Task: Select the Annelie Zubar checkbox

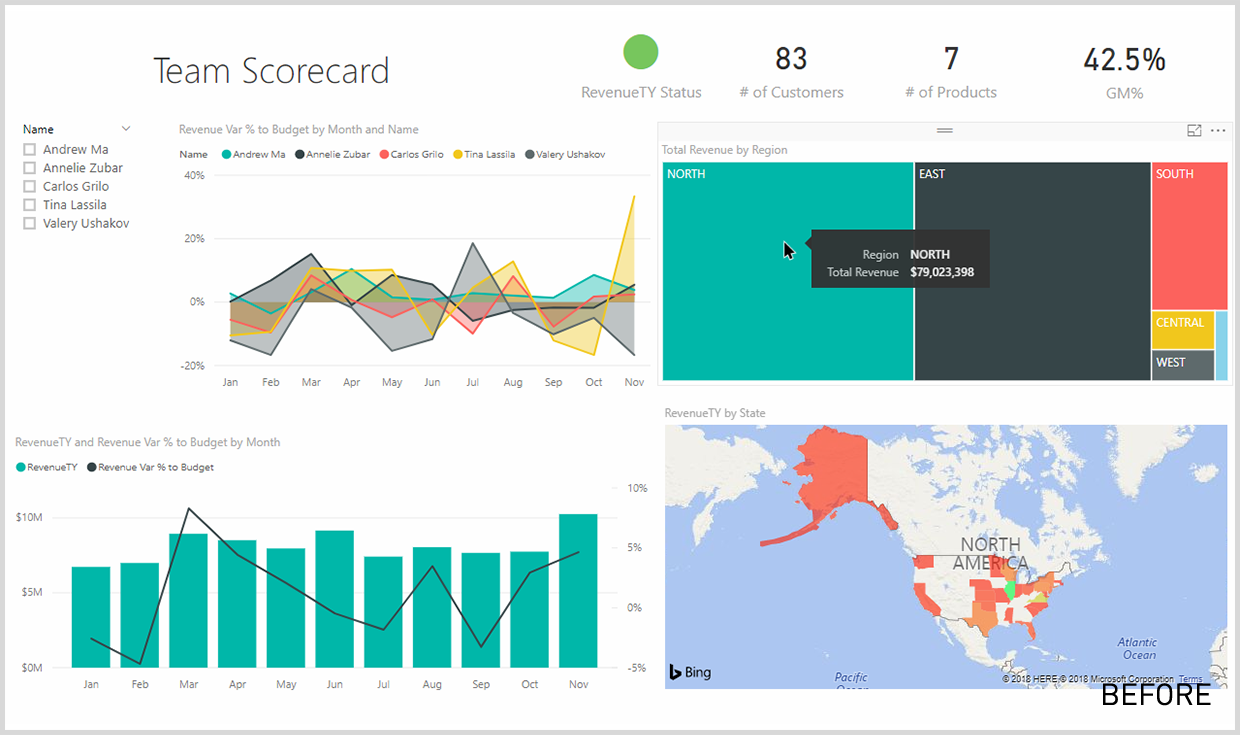Action: [x=30, y=168]
